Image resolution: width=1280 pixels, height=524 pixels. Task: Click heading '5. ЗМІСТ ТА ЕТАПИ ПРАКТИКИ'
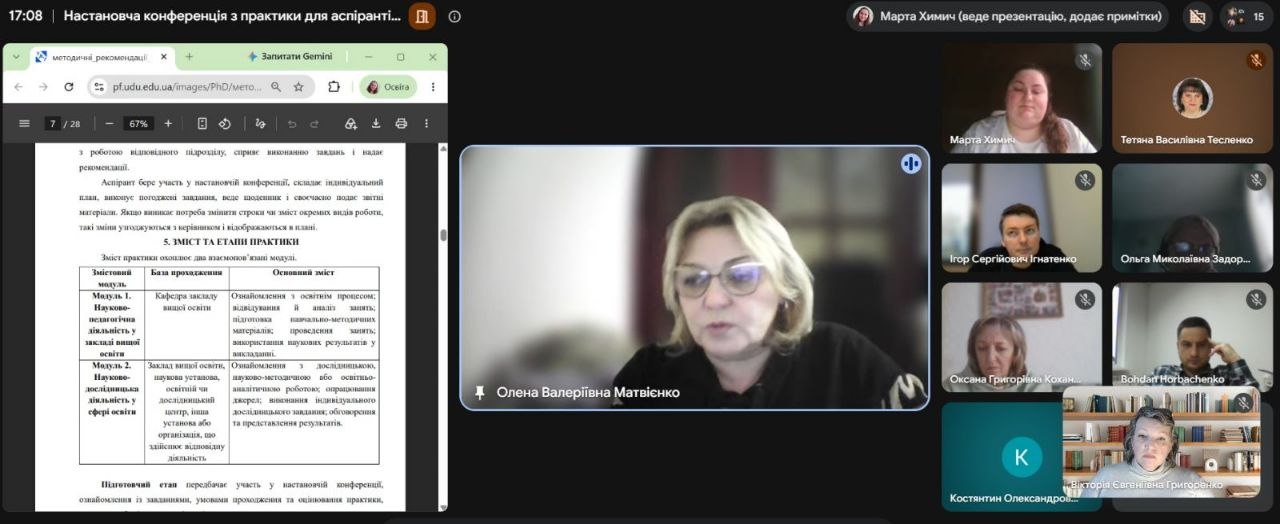pos(231,242)
